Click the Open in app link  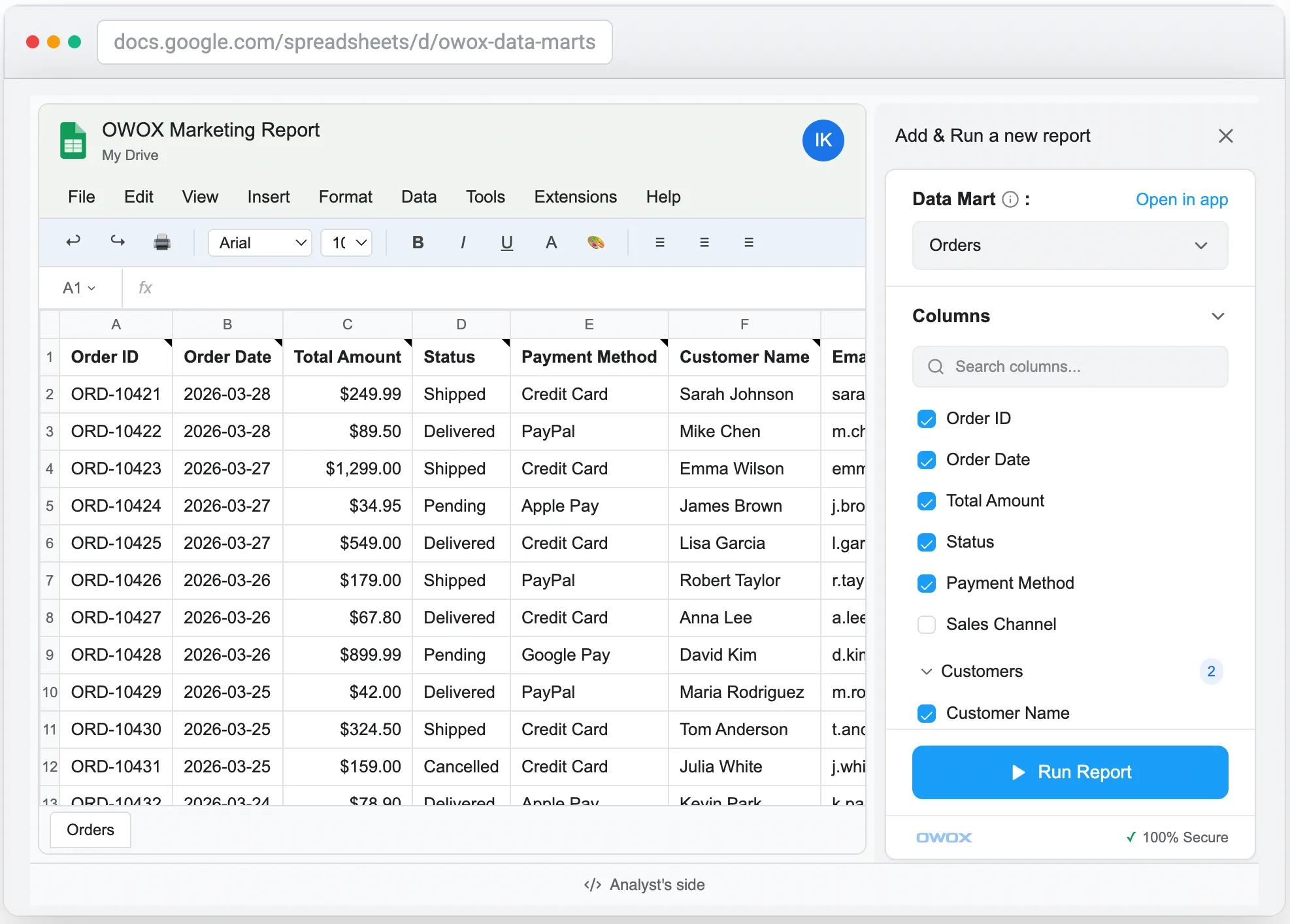(1182, 199)
